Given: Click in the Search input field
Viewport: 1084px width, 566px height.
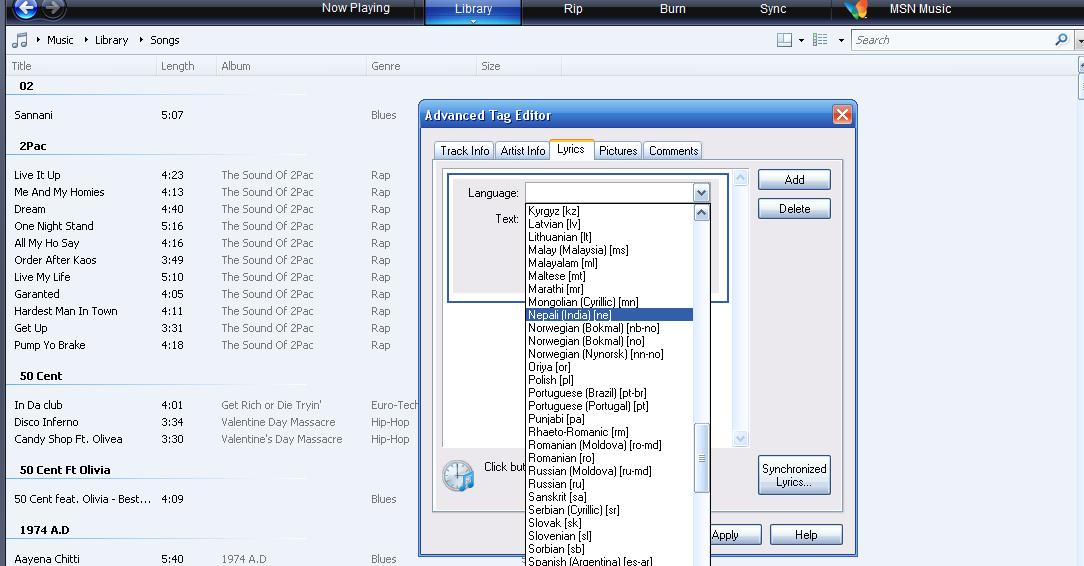Looking at the screenshot, I should coord(950,40).
